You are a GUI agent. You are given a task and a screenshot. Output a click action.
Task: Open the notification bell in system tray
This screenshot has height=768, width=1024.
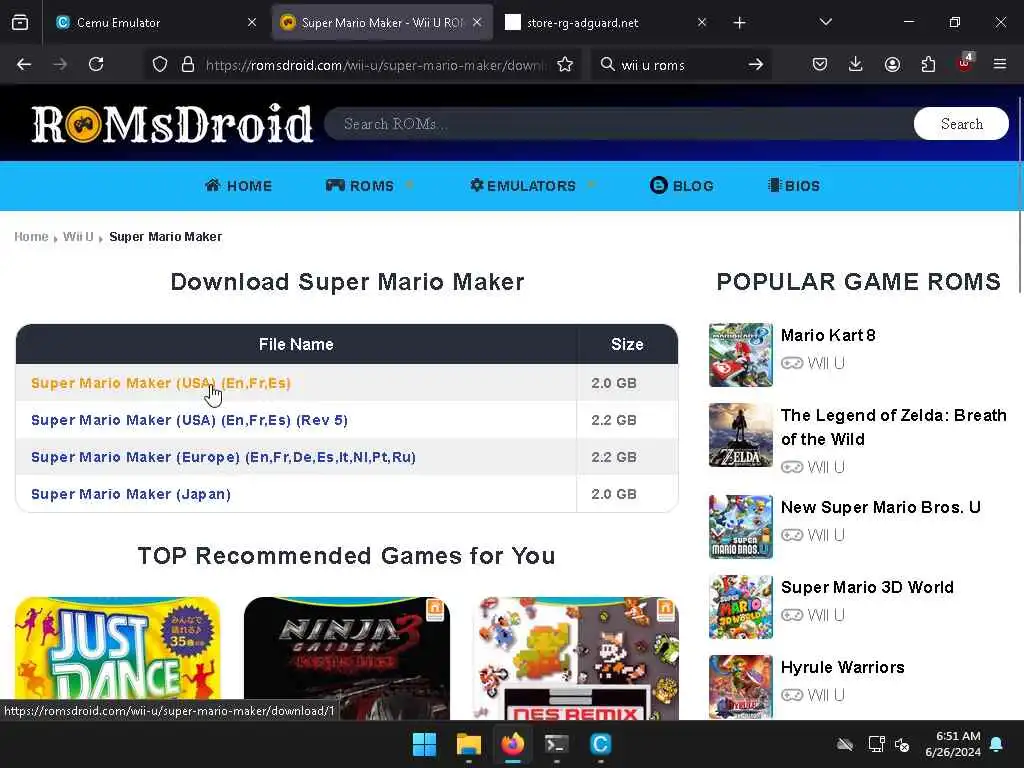(x=997, y=744)
